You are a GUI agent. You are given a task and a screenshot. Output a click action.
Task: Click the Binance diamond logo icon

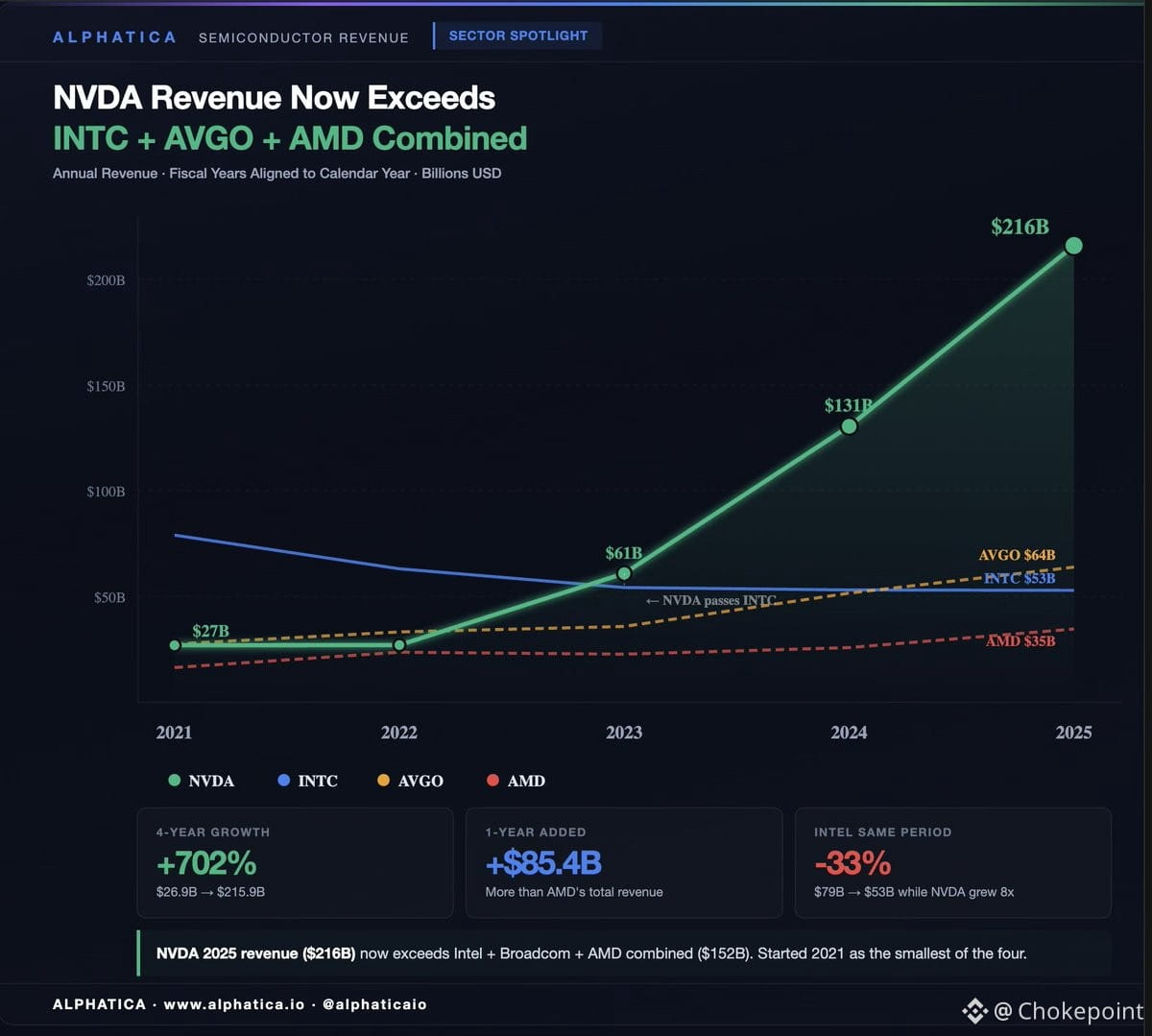975,1011
